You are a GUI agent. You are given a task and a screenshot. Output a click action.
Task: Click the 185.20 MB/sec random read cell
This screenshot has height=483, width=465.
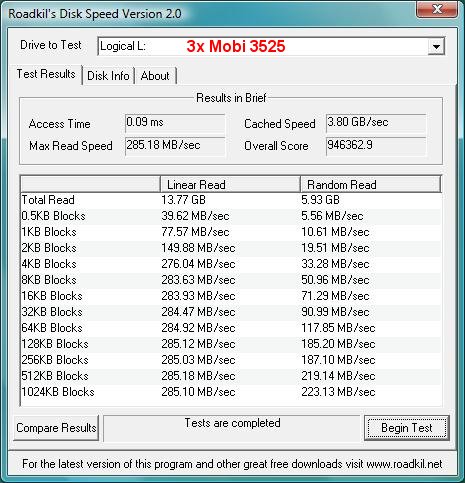coord(338,344)
